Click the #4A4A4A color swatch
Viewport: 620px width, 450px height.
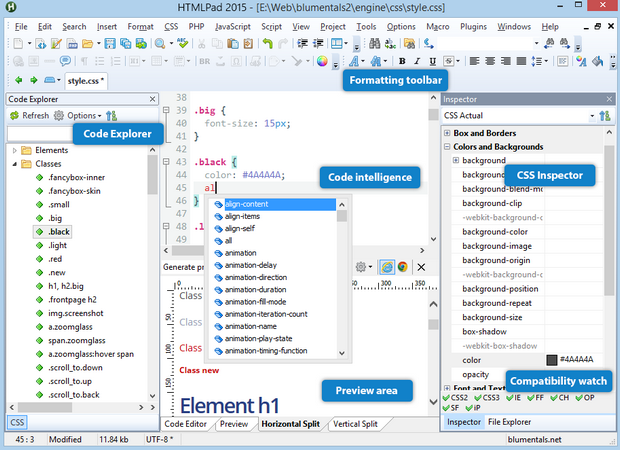(551, 359)
